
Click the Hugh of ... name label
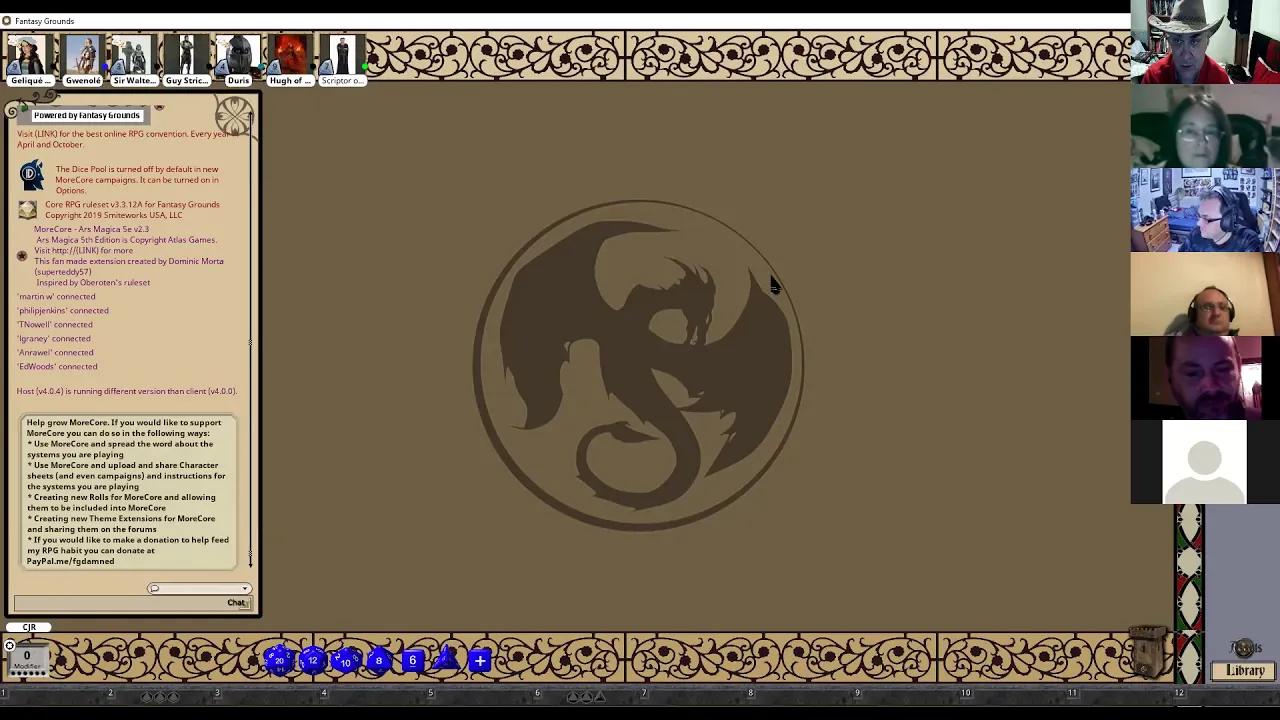click(x=290, y=80)
